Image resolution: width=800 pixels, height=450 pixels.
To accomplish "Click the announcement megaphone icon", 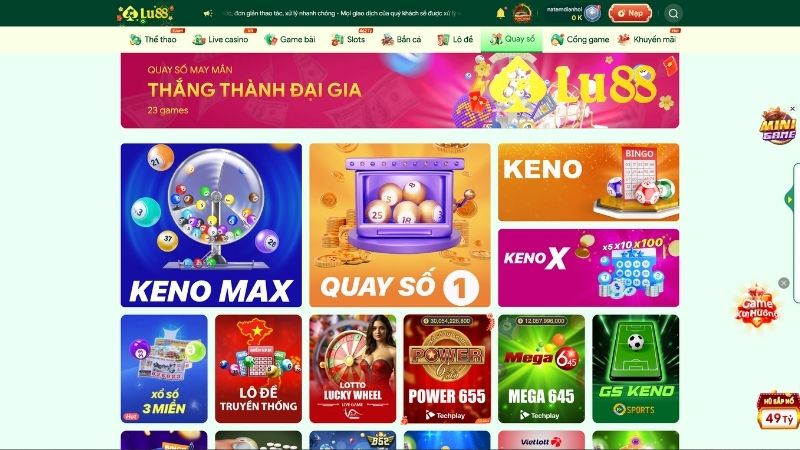I will click(x=208, y=13).
